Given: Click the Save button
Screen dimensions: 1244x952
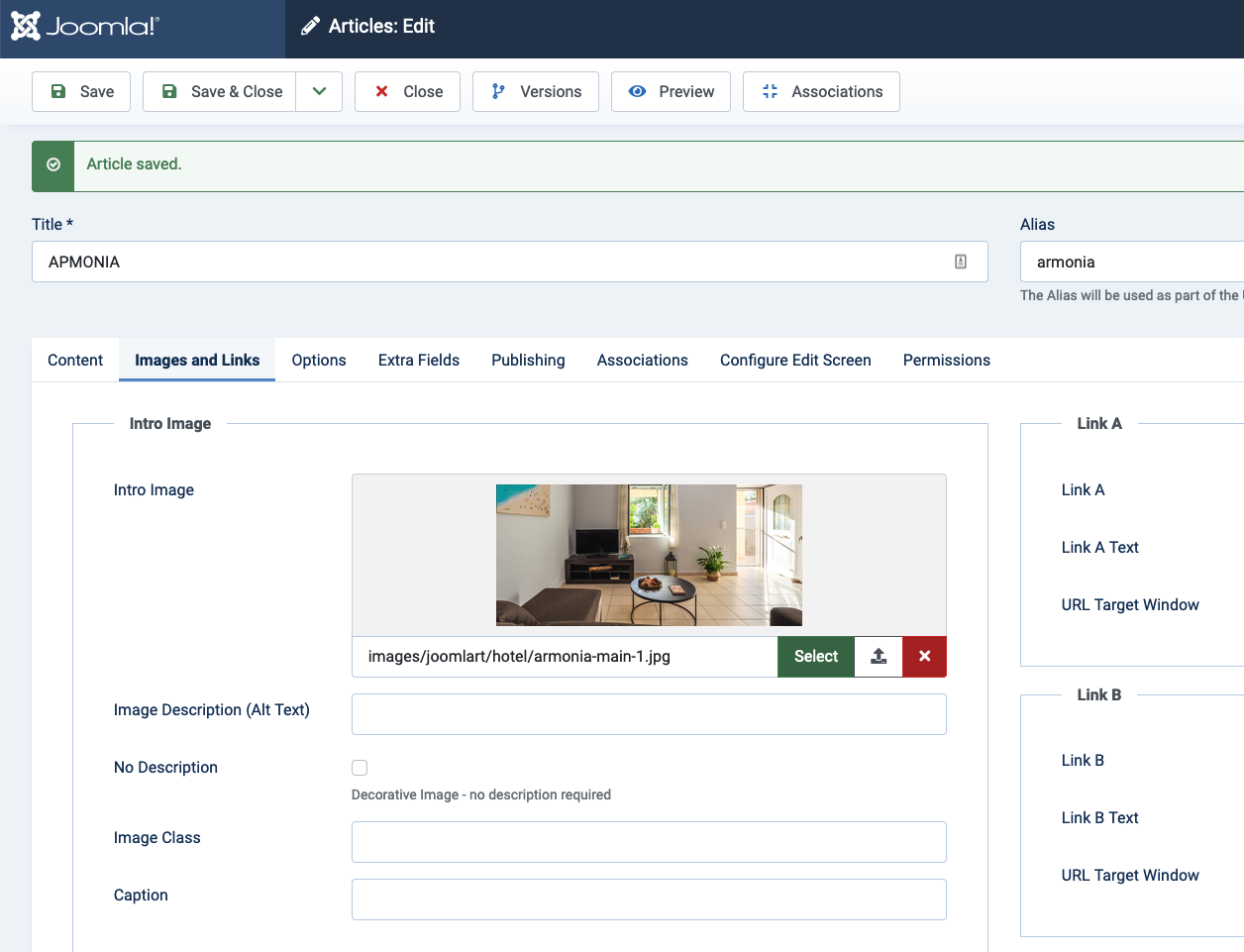Looking at the screenshot, I should tap(81, 92).
